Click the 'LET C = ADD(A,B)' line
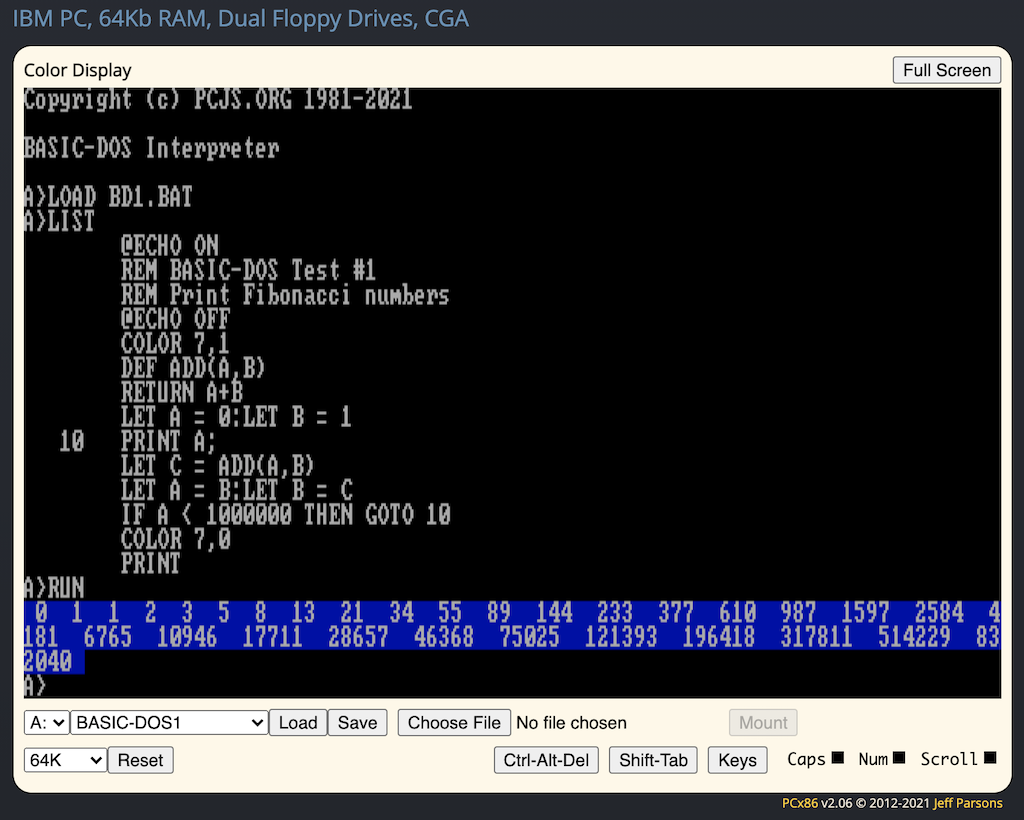 217,466
